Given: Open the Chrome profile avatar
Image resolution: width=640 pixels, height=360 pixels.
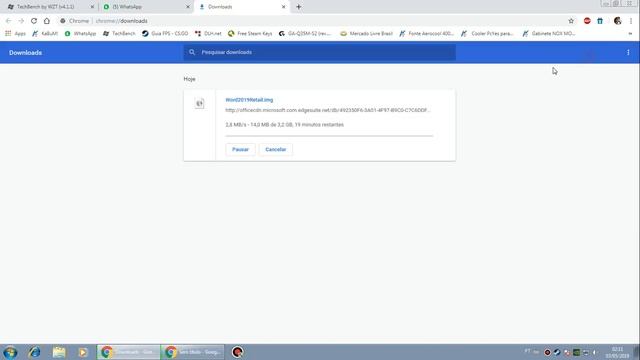Looking at the screenshot, I should (x=618, y=21).
